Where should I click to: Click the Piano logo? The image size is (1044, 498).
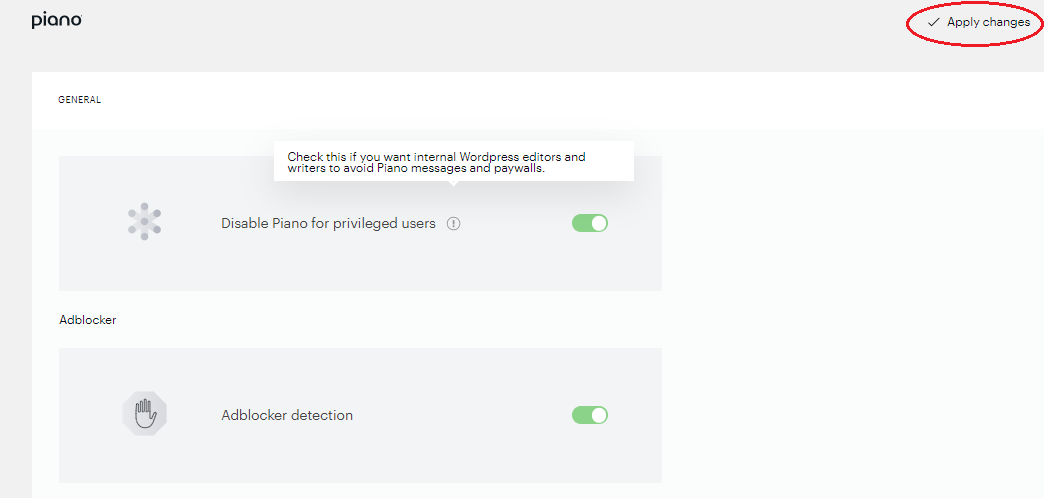pos(57,21)
